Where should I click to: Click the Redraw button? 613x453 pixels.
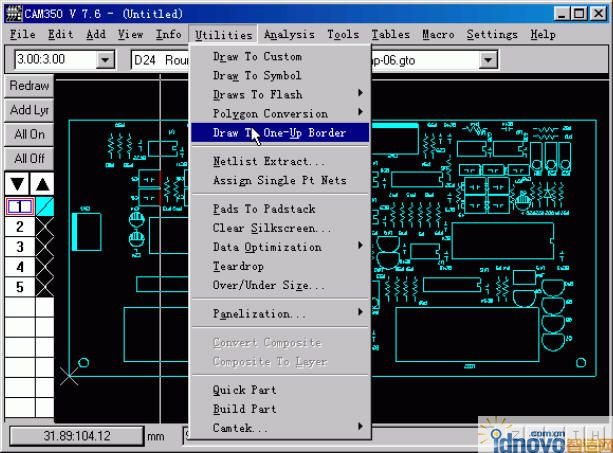tap(29, 86)
